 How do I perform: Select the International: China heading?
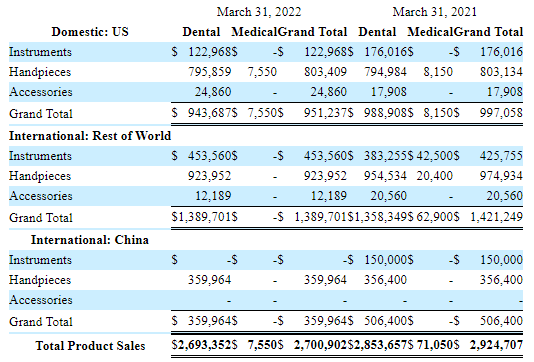click(90, 240)
